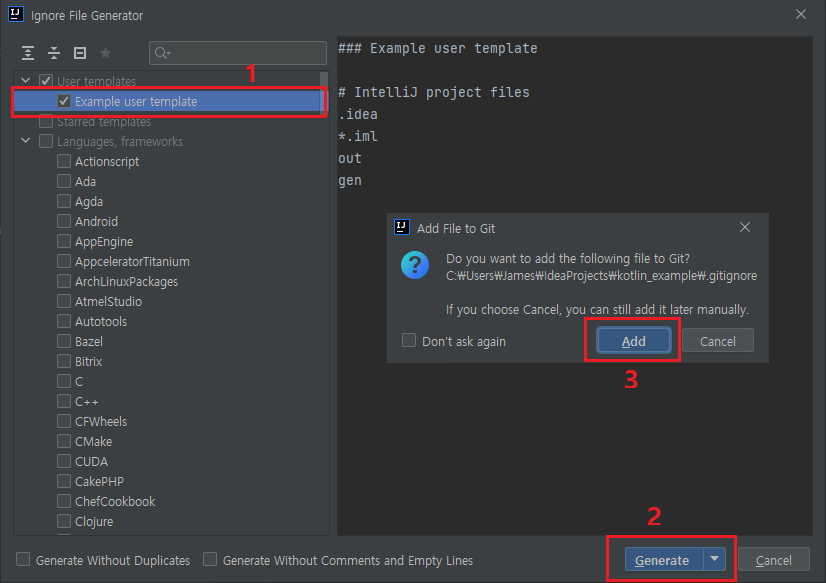Screen dimensions: 826x583
Task: Check the CakePHP checkbox
Action: (x=64, y=481)
